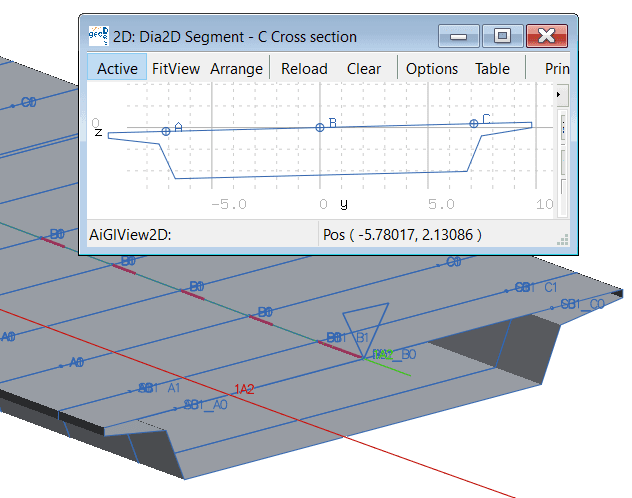Toggle the Active button in the toolbar
The image size is (632, 498).
(x=117, y=68)
